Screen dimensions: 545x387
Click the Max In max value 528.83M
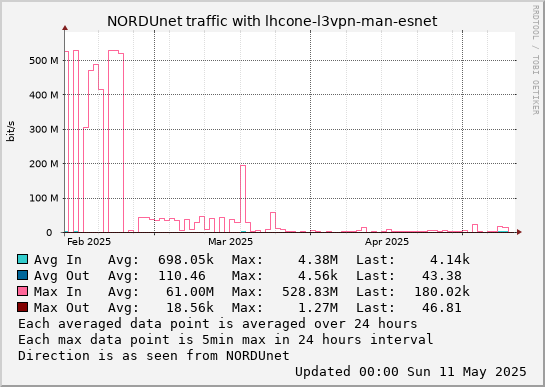click(310, 292)
